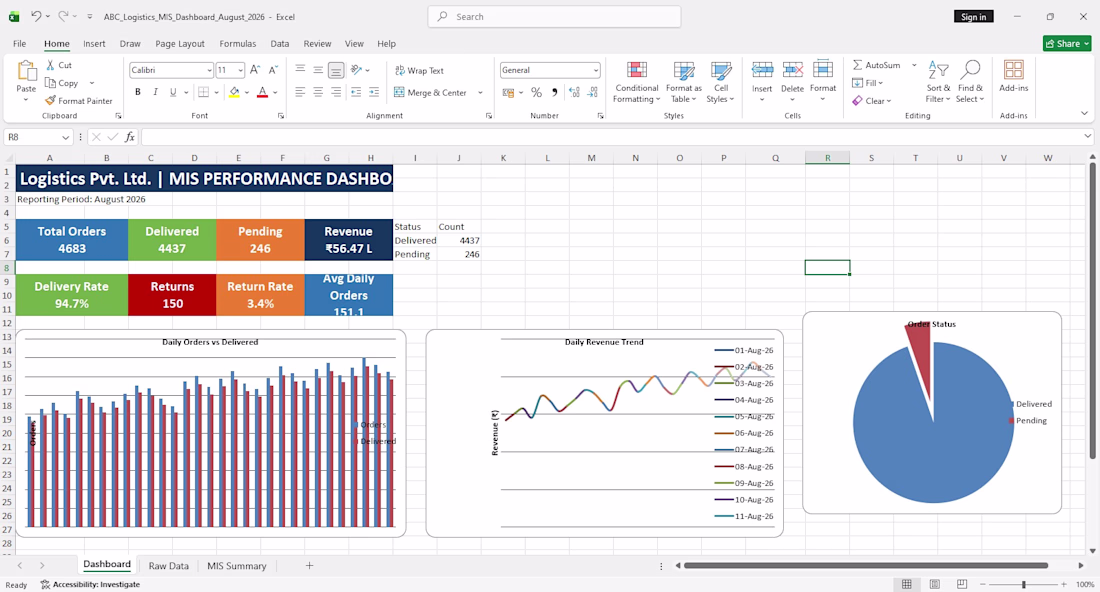Open Find & Select magnifier
The image size is (1100, 592).
tap(970, 81)
